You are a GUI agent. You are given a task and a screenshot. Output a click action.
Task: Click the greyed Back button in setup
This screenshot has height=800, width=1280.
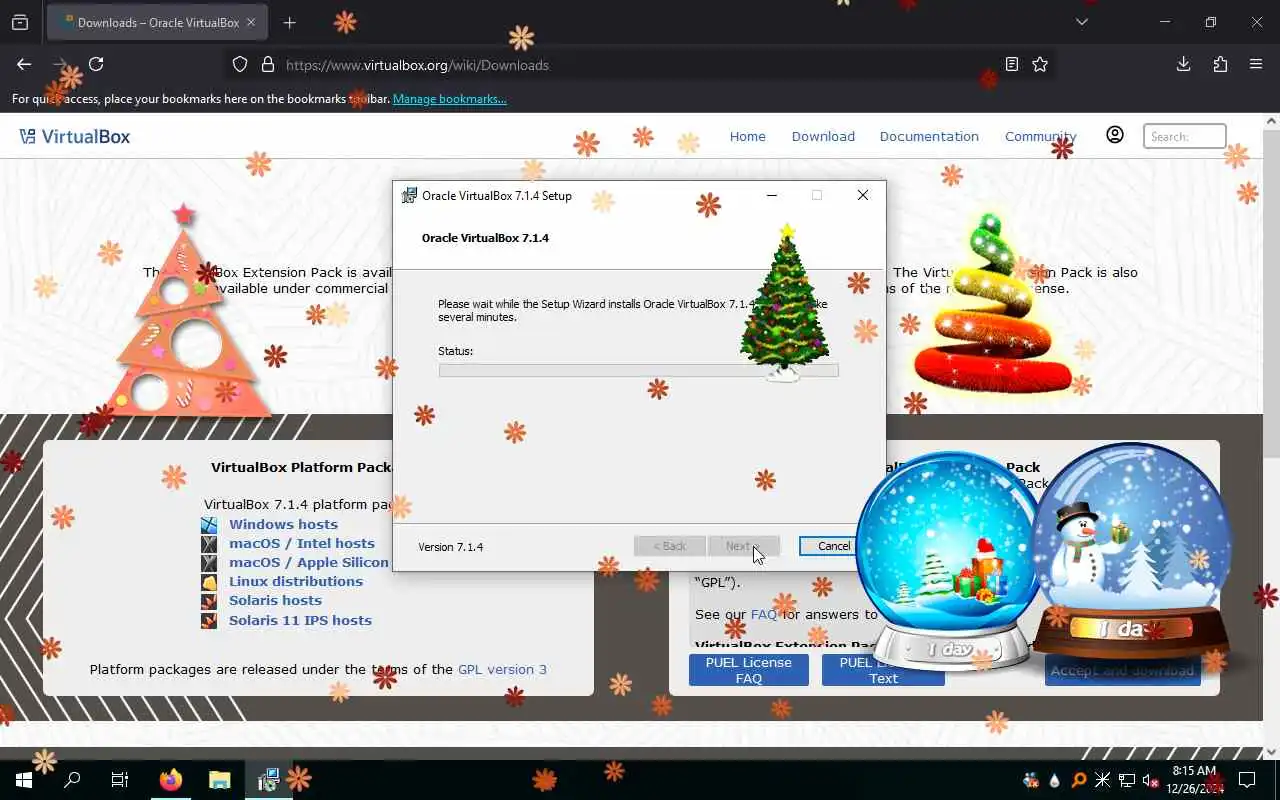tap(669, 546)
